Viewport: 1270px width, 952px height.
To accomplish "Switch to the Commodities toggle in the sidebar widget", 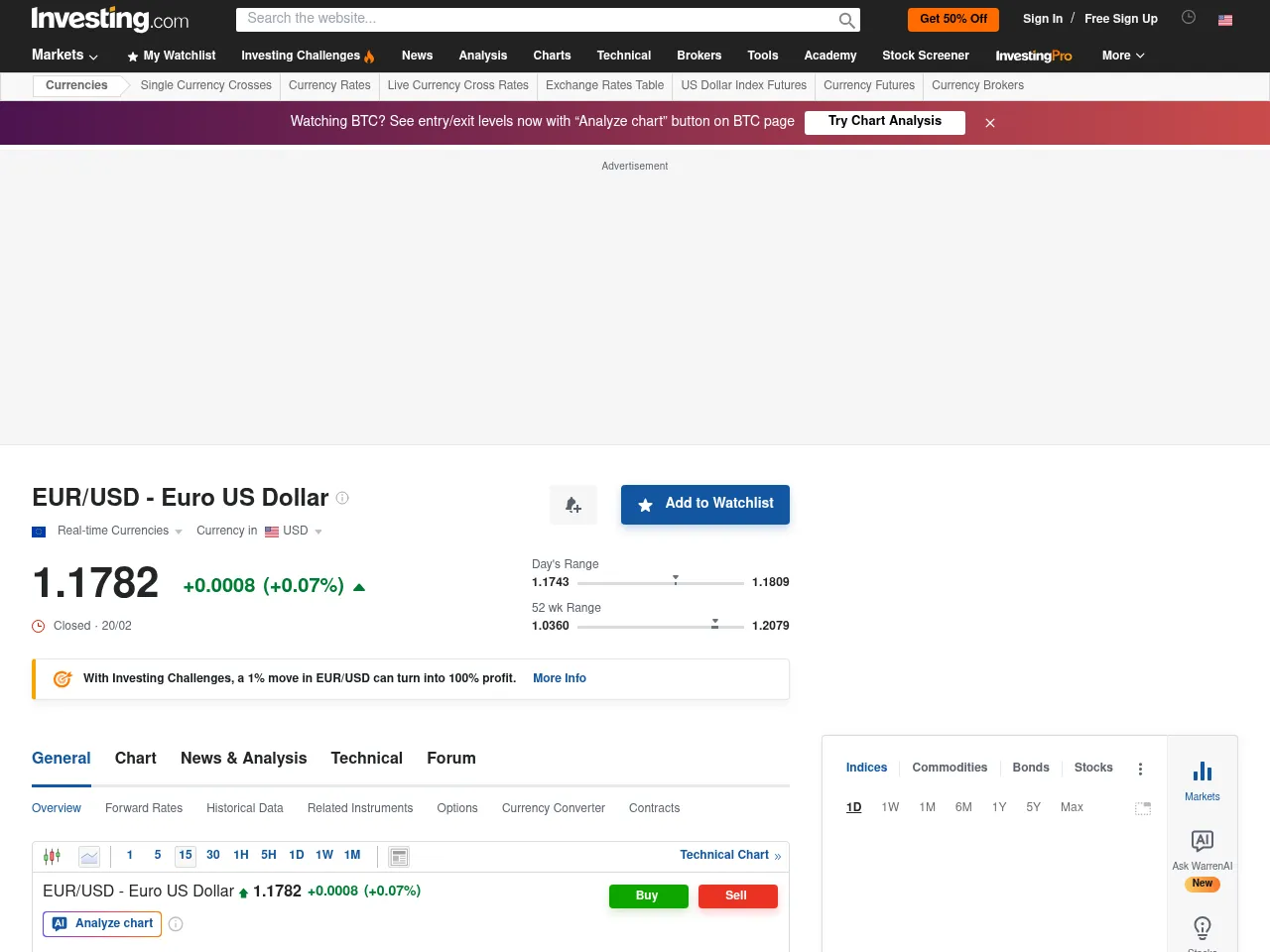I will (x=950, y=768).
